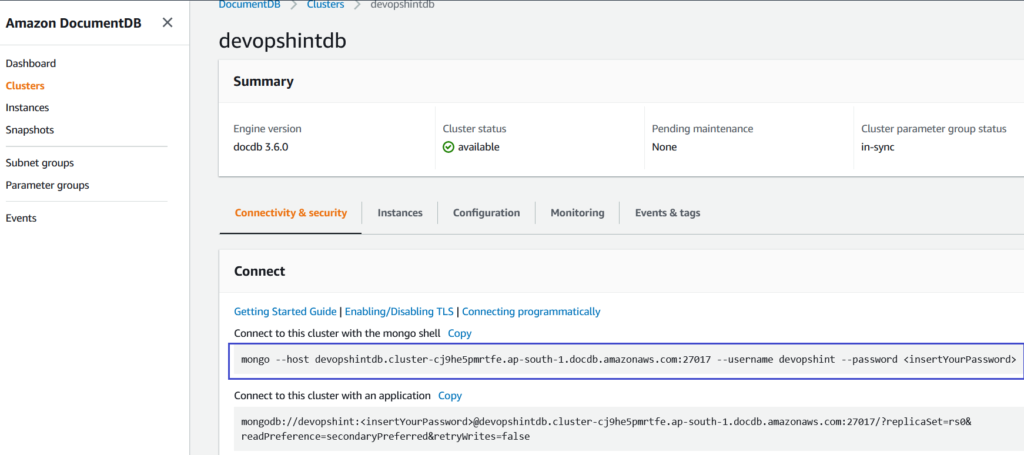This screenshot has width=1024, height=455.
Task: Open Parameter groups in the sidebar
Action: point(47,185)
